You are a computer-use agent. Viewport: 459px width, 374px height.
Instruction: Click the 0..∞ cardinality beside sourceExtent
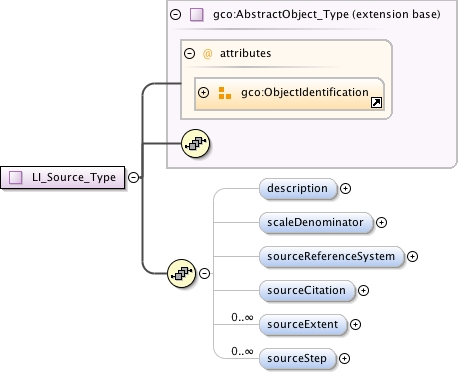pos(242,317)
